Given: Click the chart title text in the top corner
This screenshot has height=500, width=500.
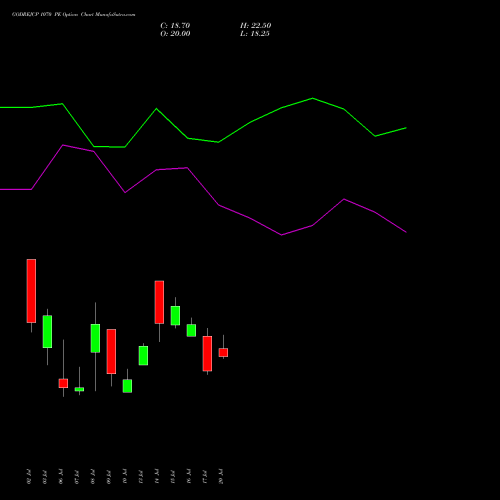Looking at the screenshot, I should pos(74,15).
